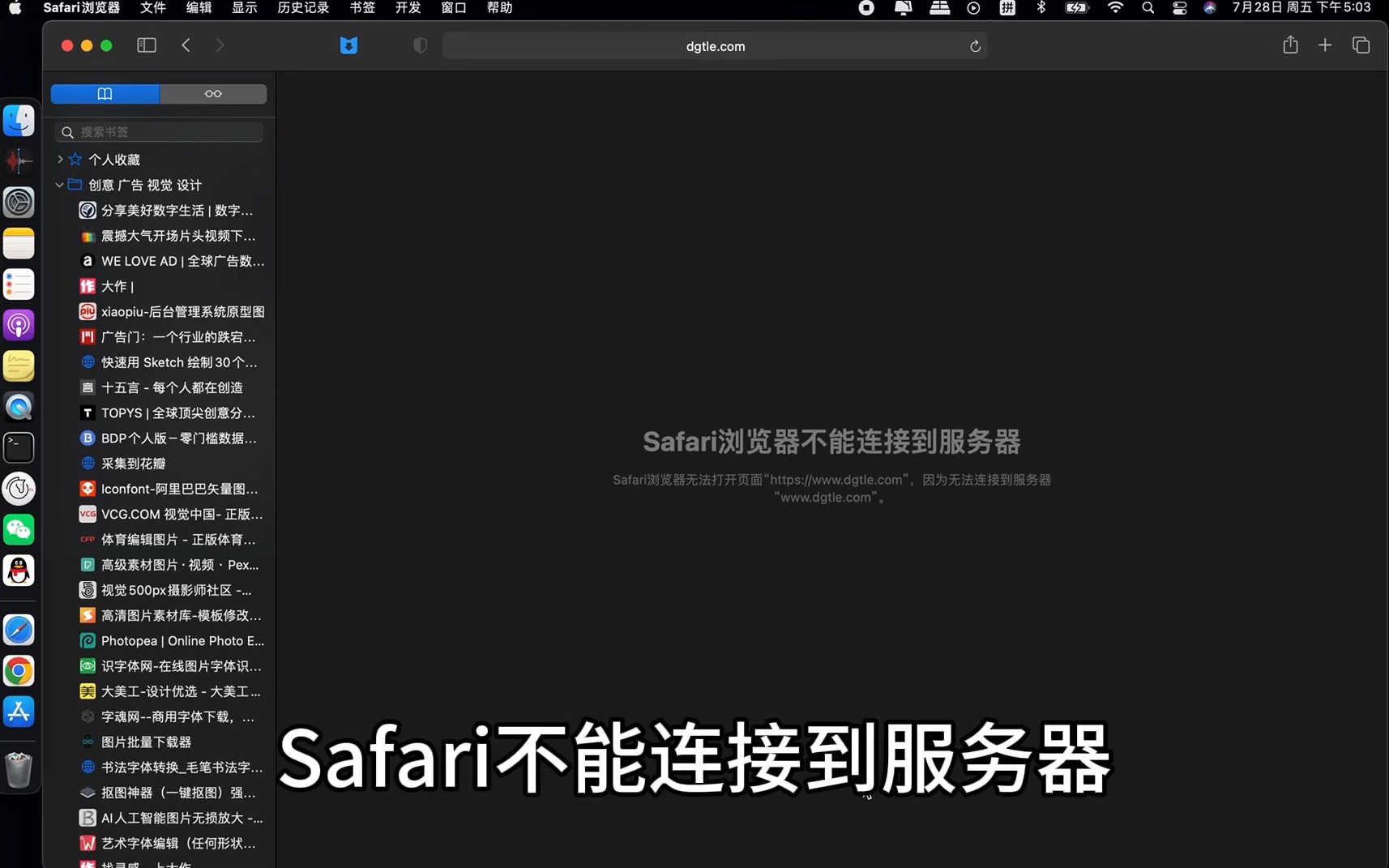Reload the dgtle.com page
This screenshot has width=1389, height=868.
(975, 46)
